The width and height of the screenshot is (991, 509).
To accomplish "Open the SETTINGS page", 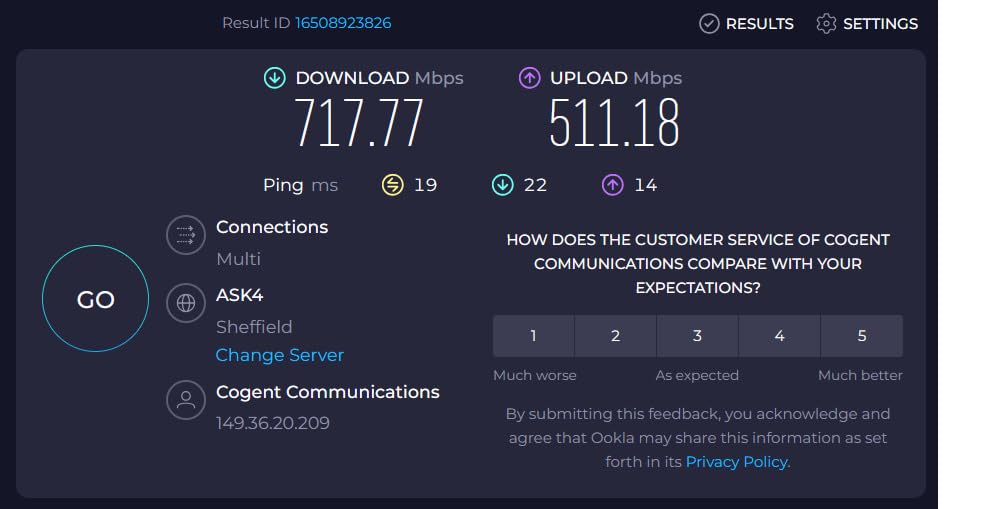I will pyautogui.click(x=866, y=24).
